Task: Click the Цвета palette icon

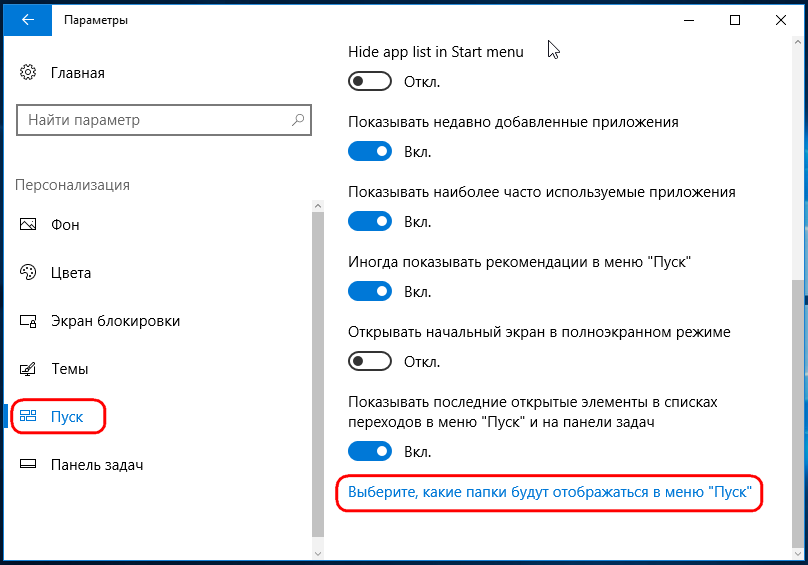Action: tap(28, 273)
